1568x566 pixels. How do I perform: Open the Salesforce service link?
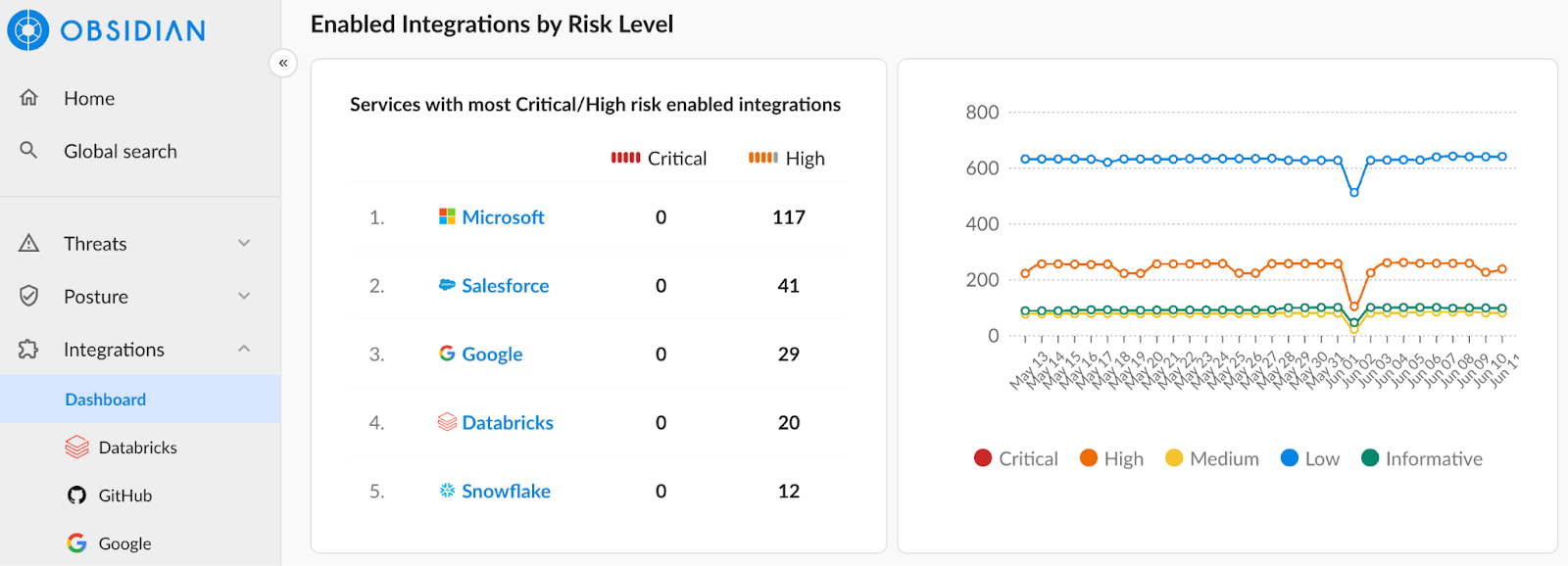[506, 286]
